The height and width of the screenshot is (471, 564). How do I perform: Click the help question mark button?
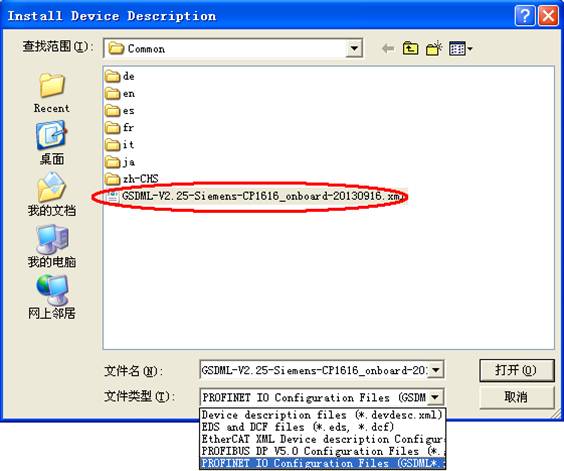click(x=524, y=16)
